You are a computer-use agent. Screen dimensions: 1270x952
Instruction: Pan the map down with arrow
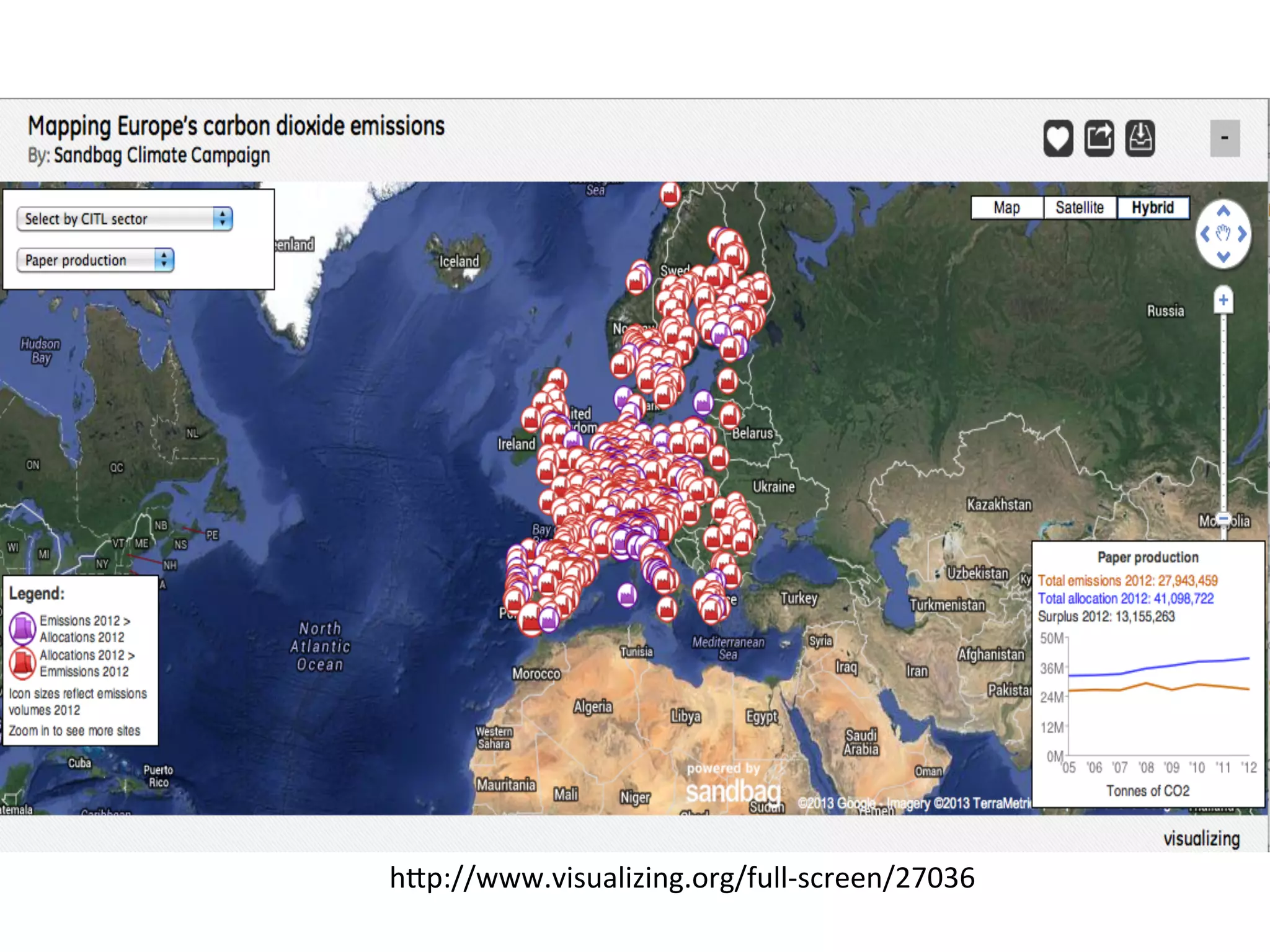[1223, 257]
